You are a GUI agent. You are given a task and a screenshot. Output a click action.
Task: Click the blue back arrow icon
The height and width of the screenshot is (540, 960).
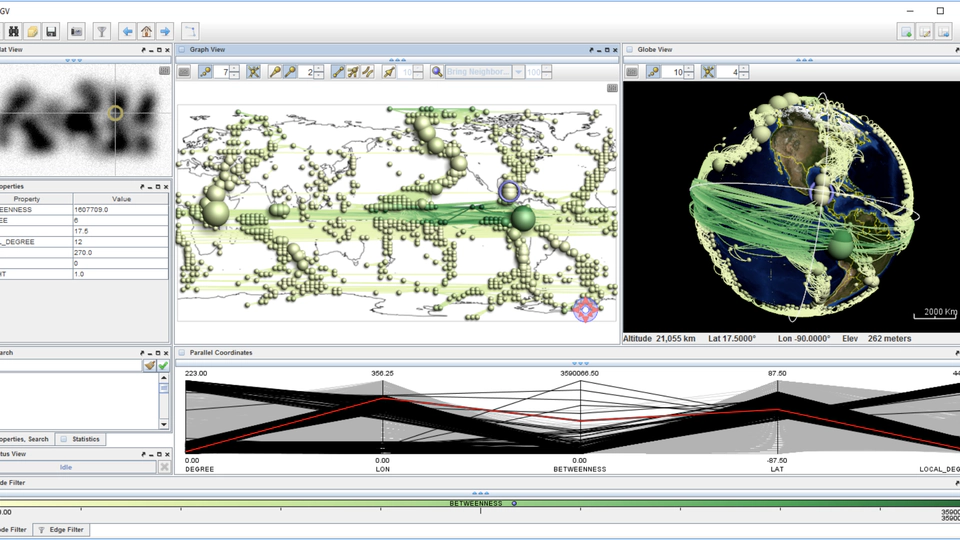(127, 31)
